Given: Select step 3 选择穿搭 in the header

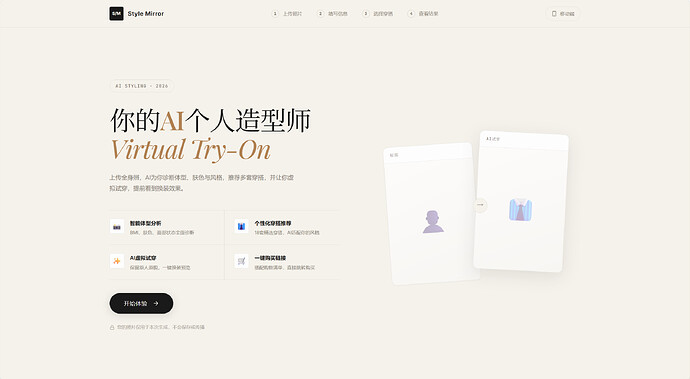Looking at the screenshot, I should (x=378, y=14).
